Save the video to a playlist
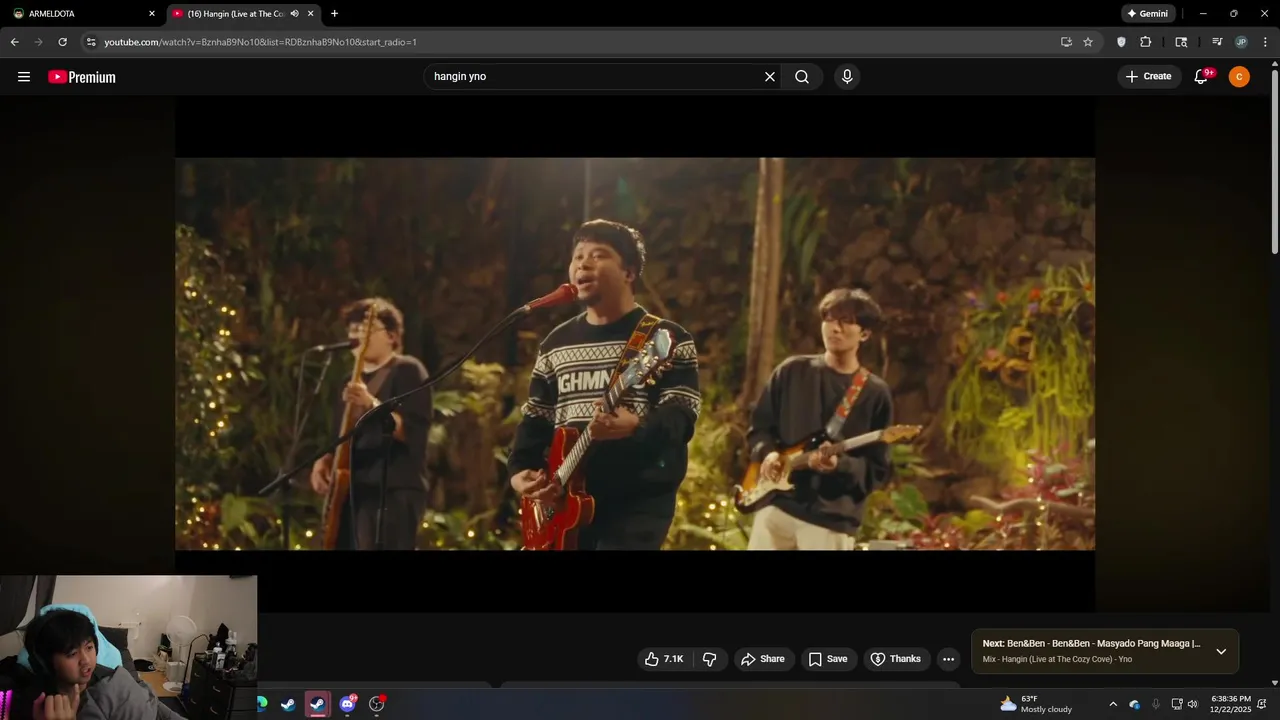The width and height of the screenshot is (1280, 720). click(828, 659)
